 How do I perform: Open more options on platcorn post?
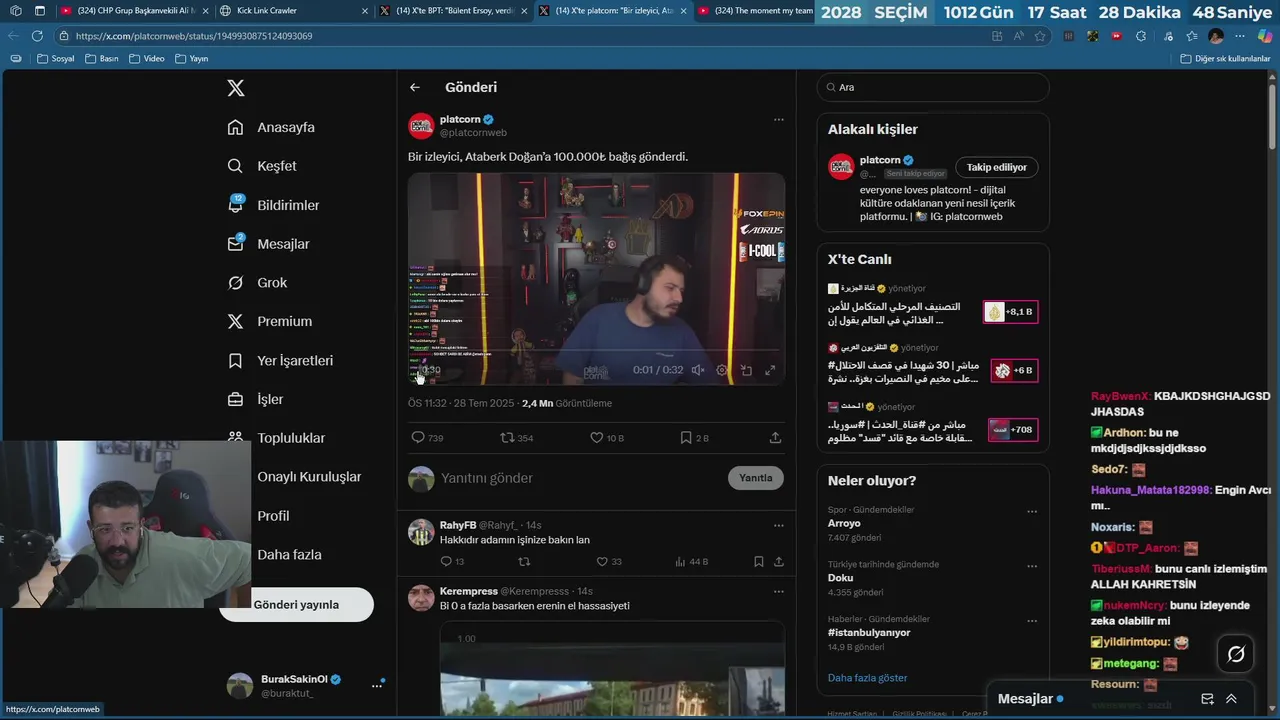778,120
